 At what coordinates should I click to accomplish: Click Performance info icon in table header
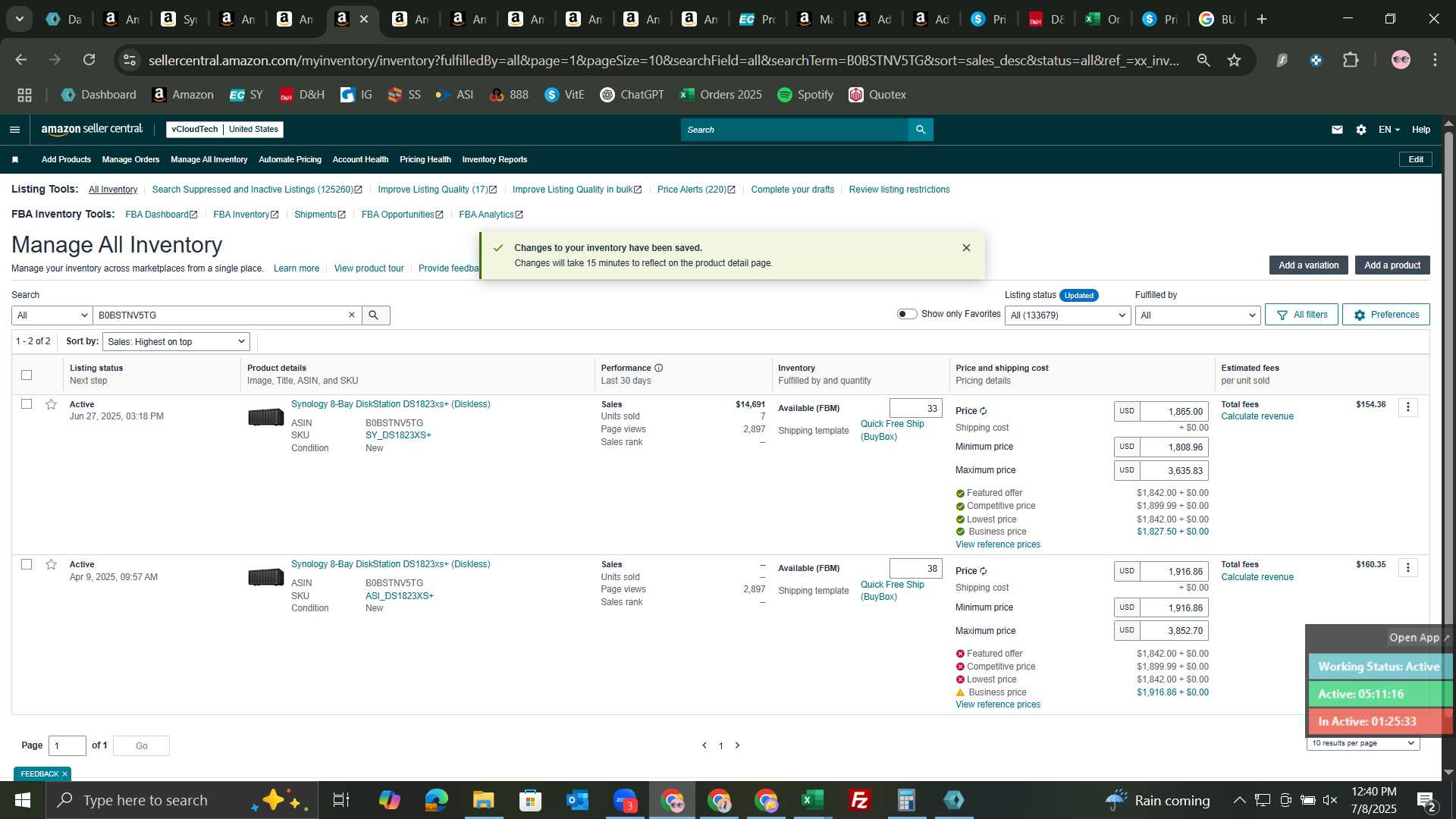pyautogui.click(x=658, y=368)
